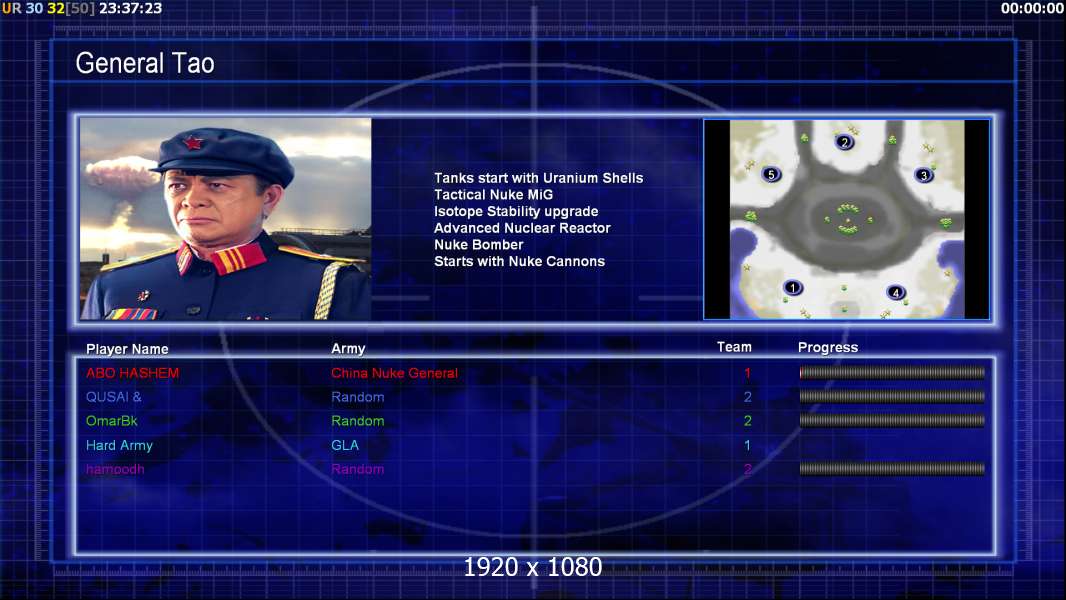
Task: Click 'Isotope Stability upgrade' text
Action: tap(516, 211)
